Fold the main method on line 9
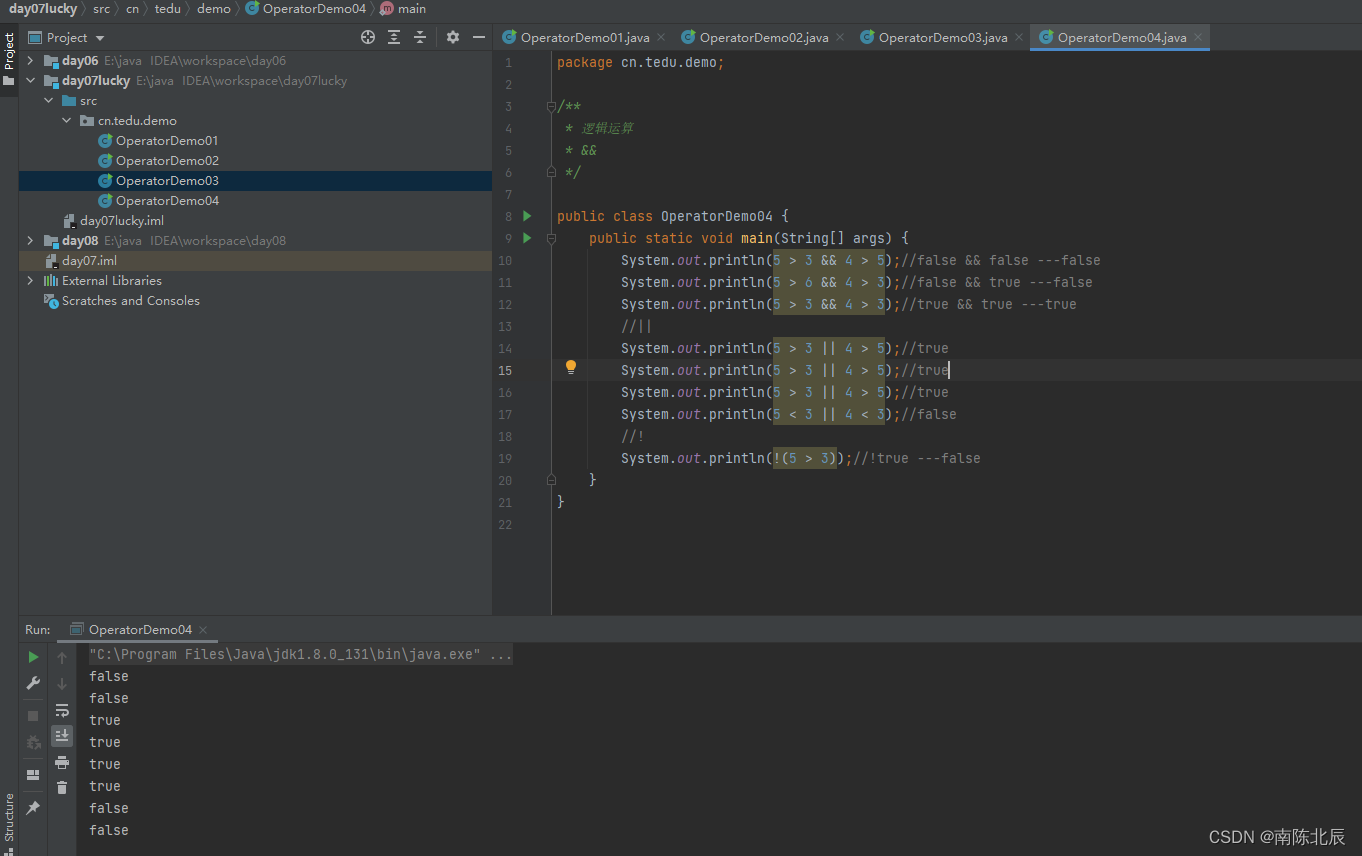The width and height of the screenshot is (1362, 856). (x=551, y=238)
